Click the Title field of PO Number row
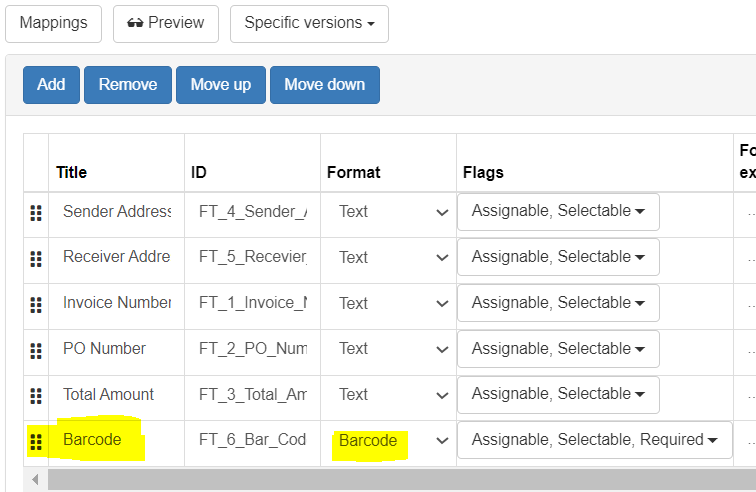The image size is (756, 492). pos(115,349)
